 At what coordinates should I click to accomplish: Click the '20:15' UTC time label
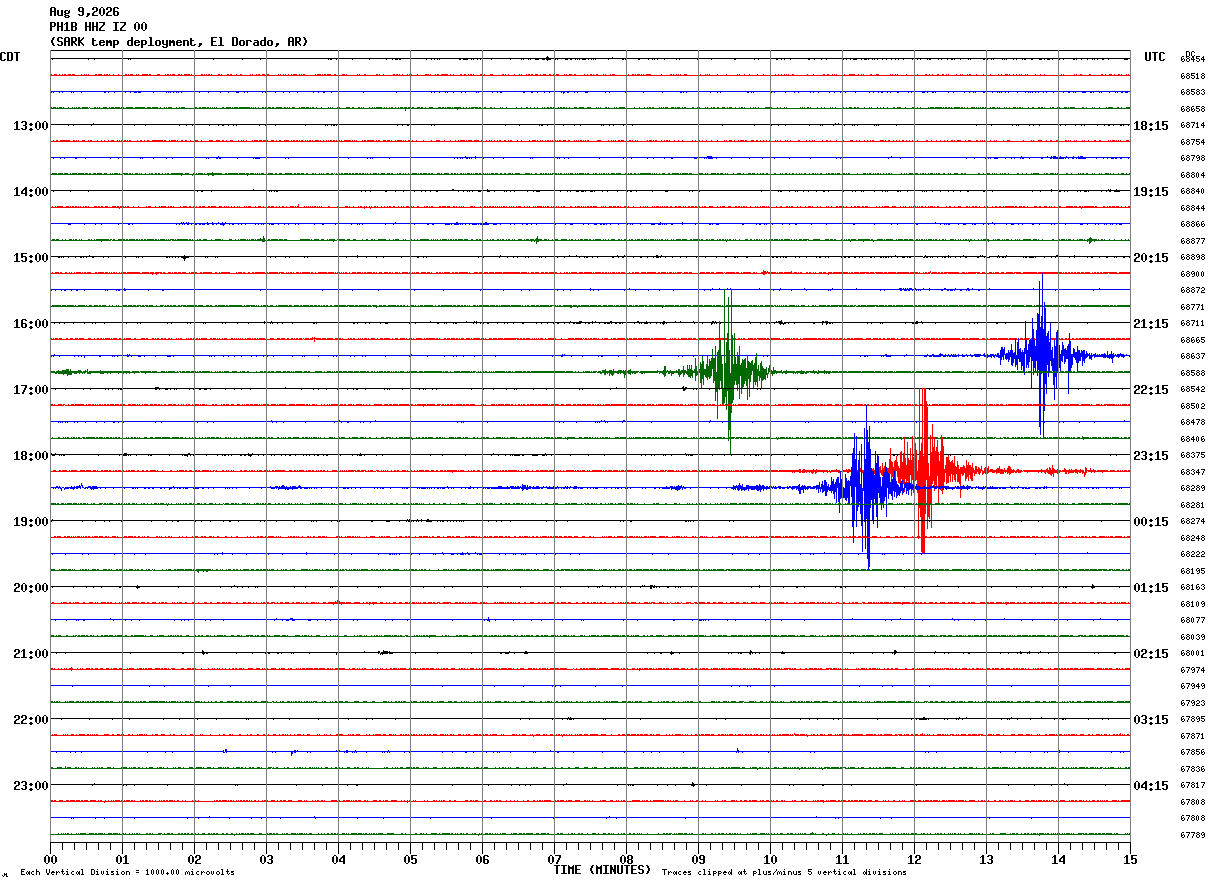[x=1151, y=257]
